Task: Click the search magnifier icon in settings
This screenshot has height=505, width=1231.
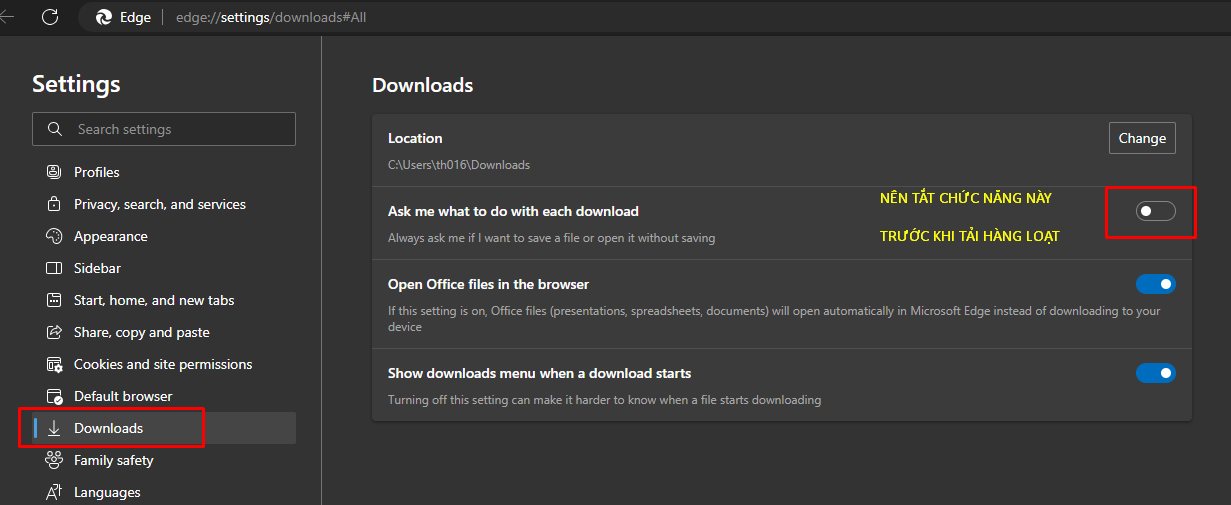Action: [54, 129]
